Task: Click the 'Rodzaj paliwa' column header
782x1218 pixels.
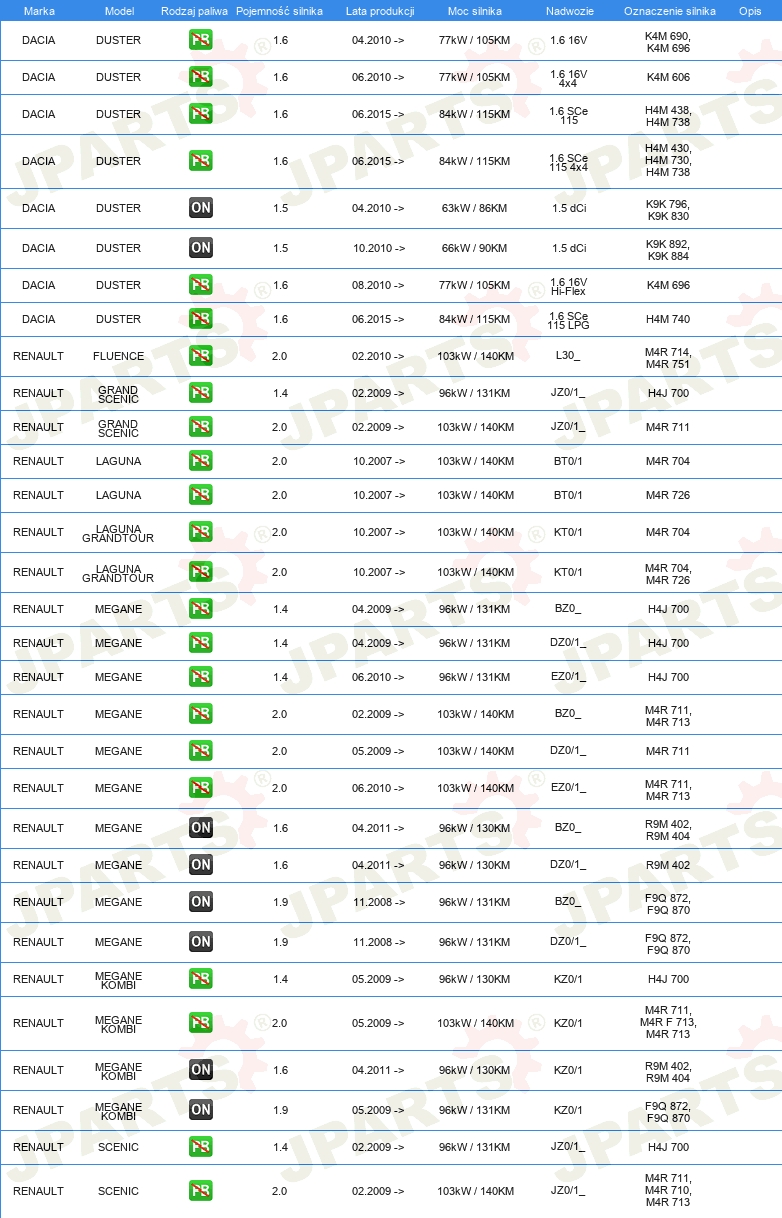Action: (x=194, y=11)
